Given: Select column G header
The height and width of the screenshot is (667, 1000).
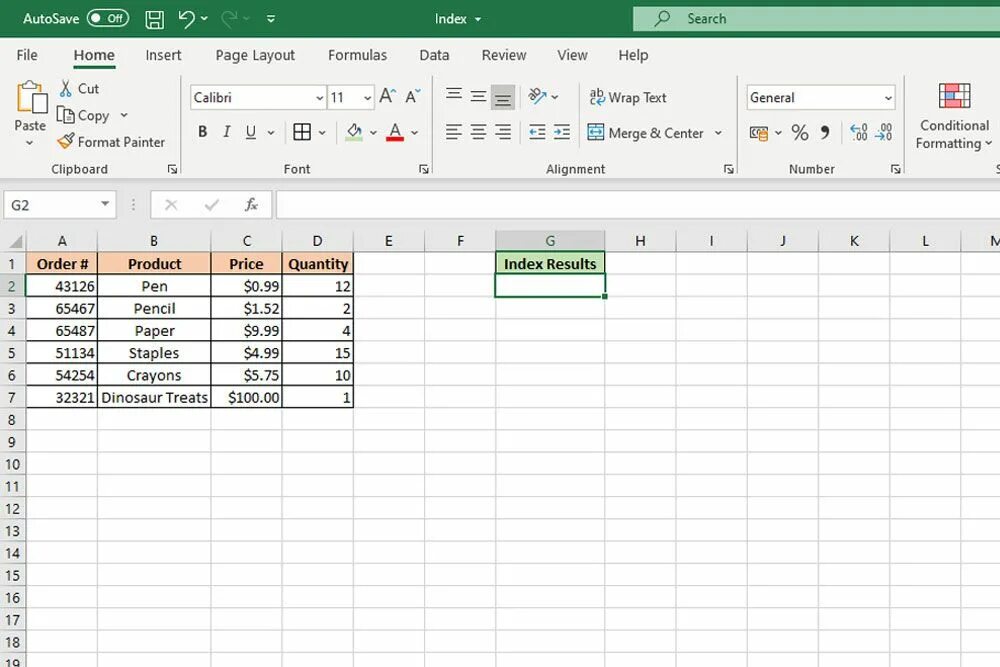Looking at the screenshot, I should pos(550,240).
